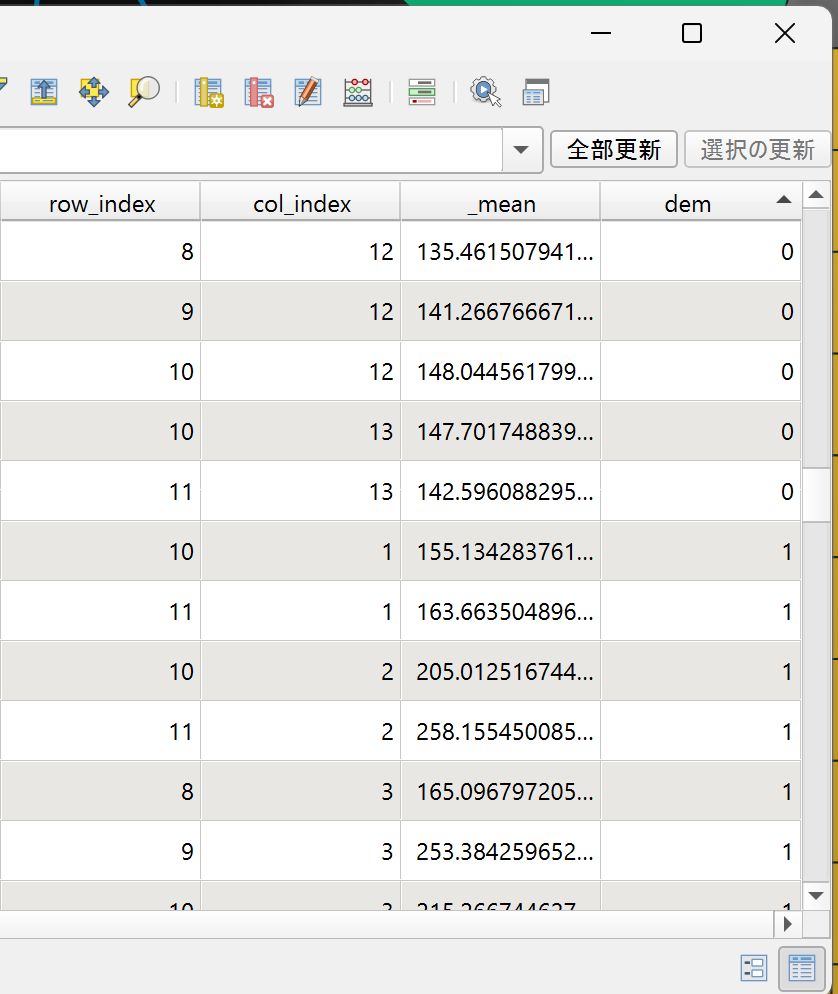
Task: Select cell 205.012516744...
Action: 501,672
